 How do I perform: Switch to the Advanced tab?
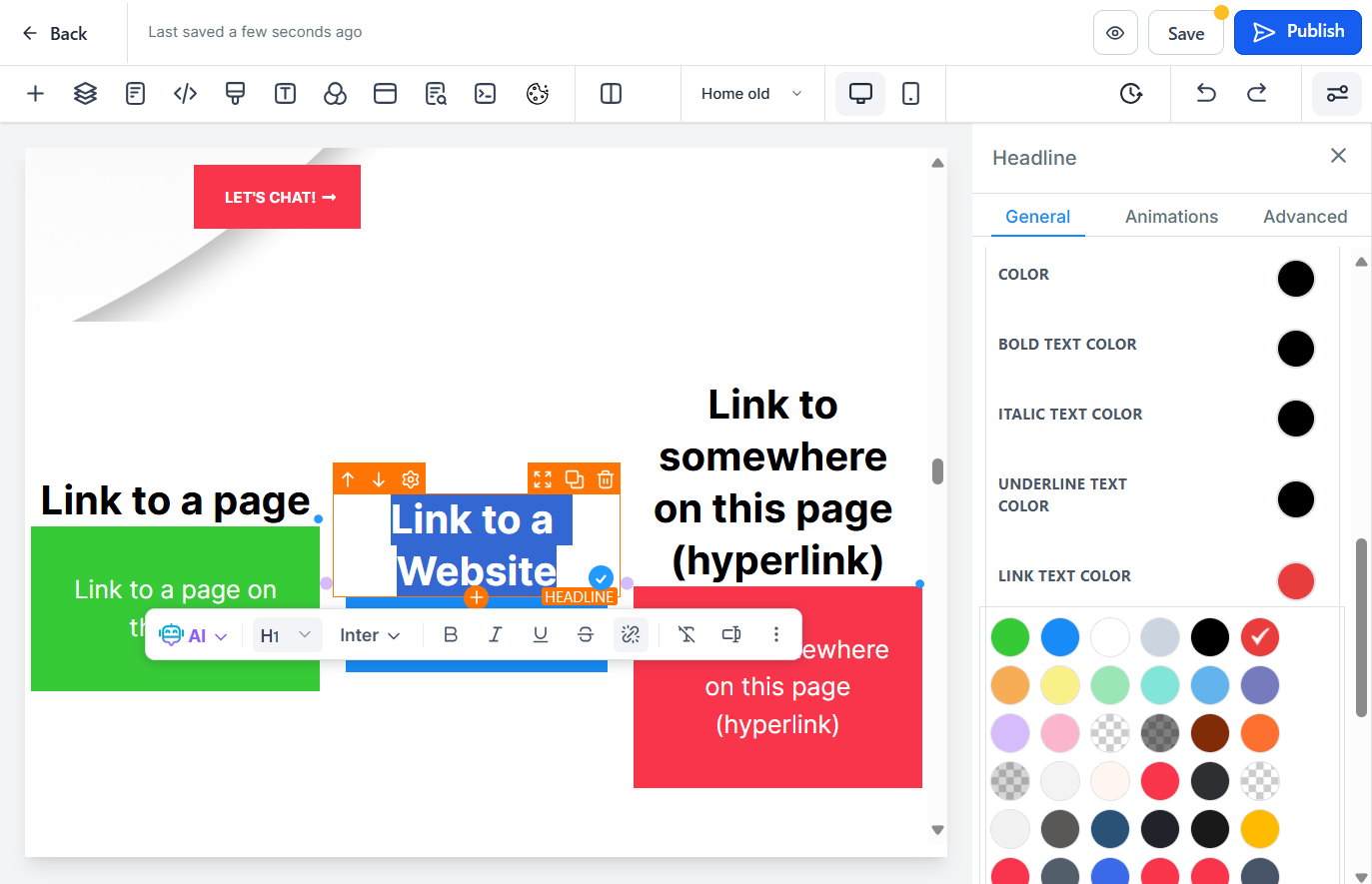point(1305,217)
